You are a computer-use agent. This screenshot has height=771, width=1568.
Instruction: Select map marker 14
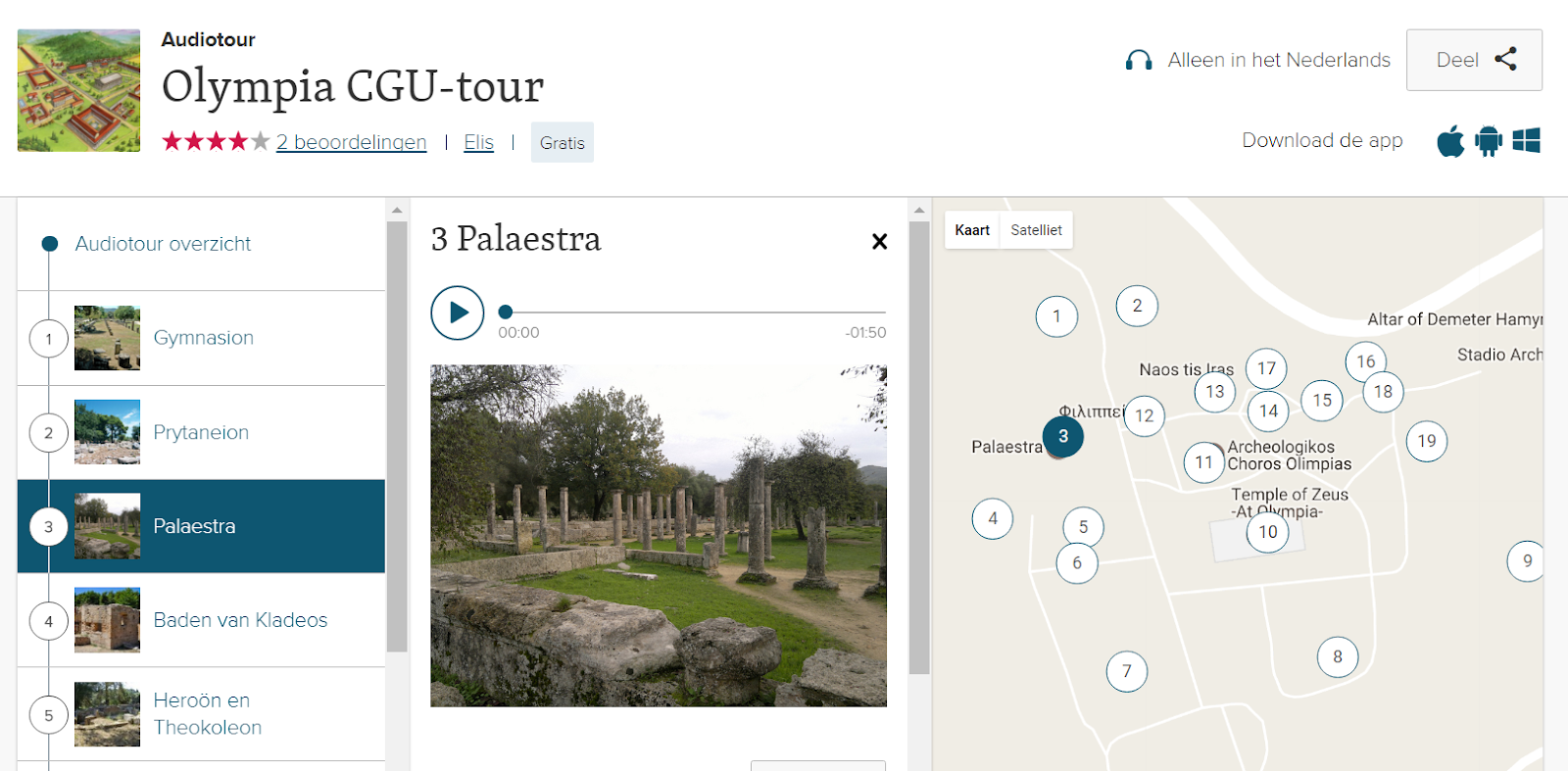(x=1268, y=411)
